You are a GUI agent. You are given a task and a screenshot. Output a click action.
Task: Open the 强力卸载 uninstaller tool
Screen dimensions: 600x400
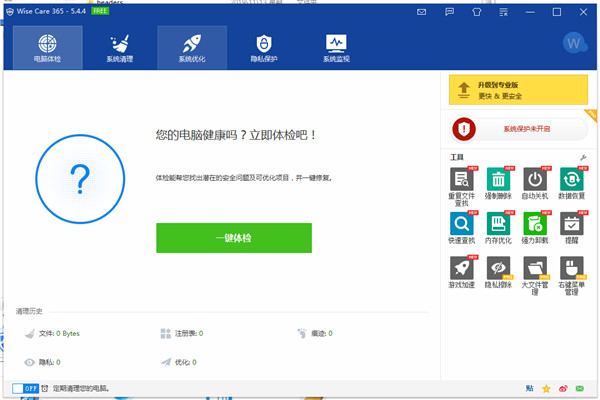[x=535, y=225]
